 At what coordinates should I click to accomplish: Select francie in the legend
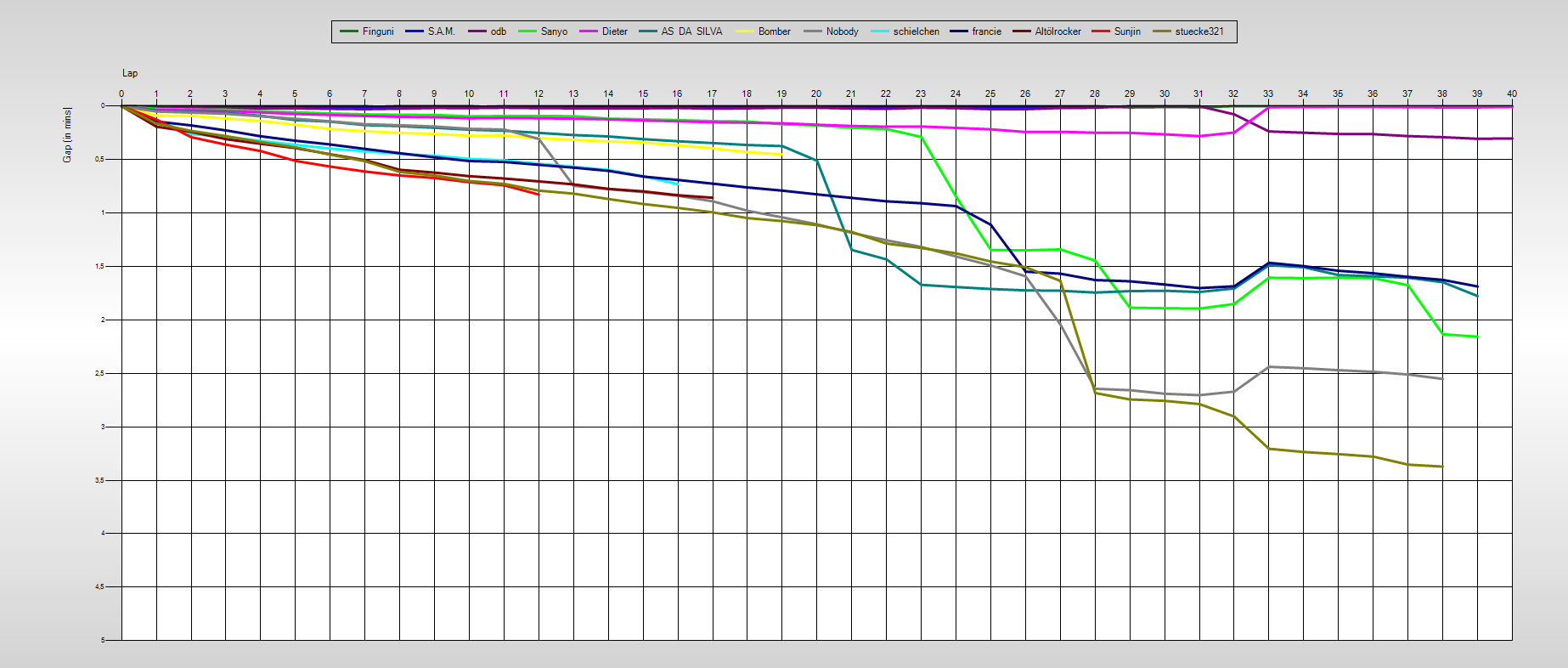pos(986,31)
